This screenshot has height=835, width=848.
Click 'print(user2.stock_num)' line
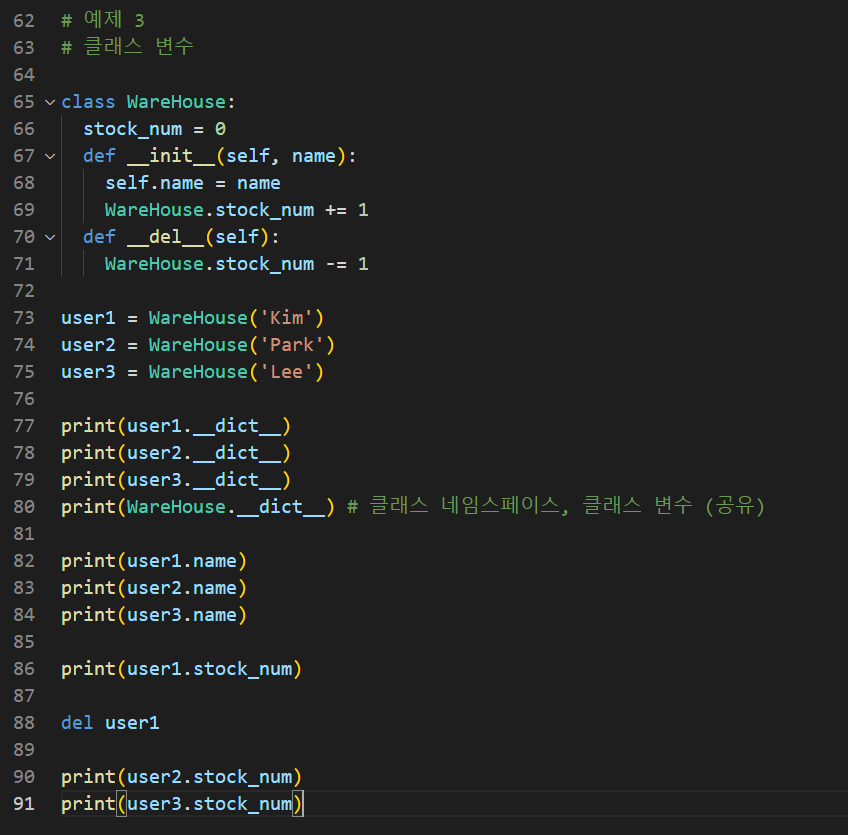[181, 778]
